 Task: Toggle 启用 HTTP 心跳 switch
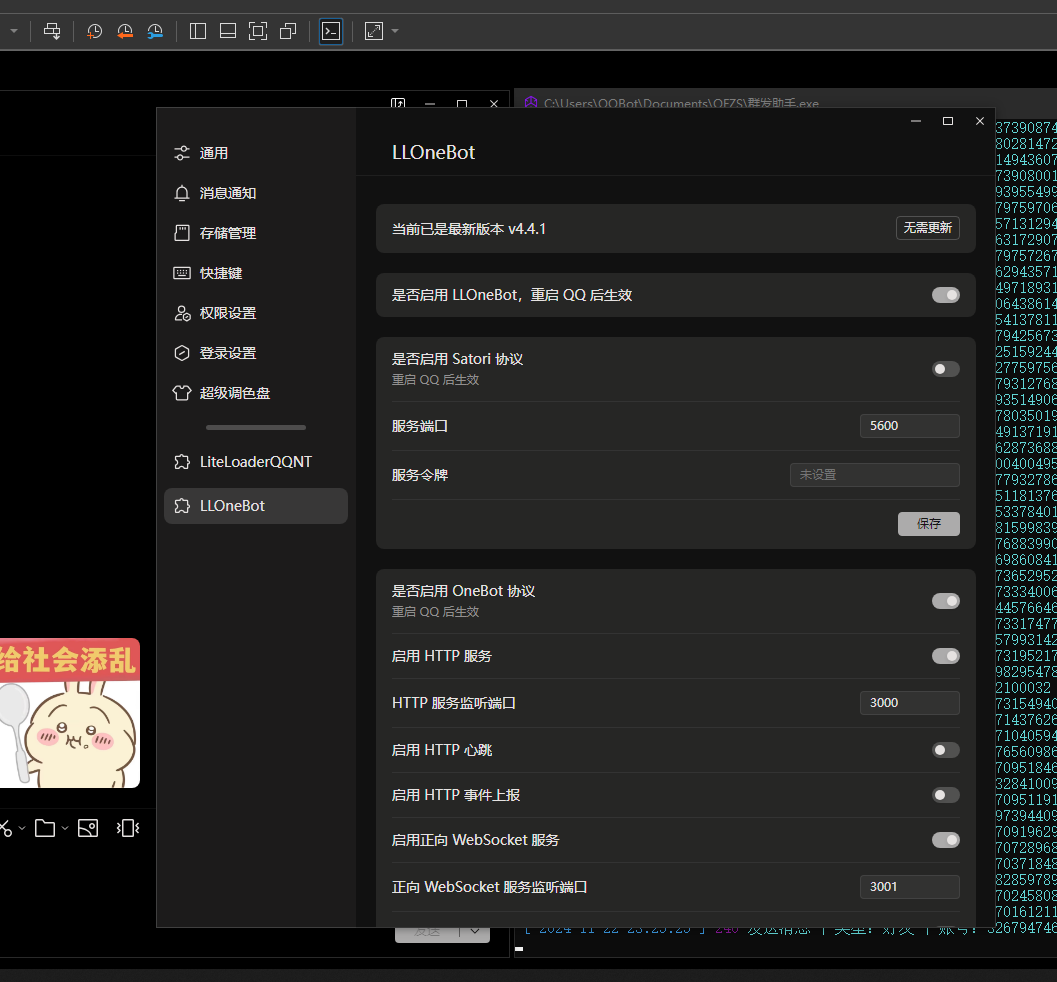pyautogui.click(x=946, y=750)
